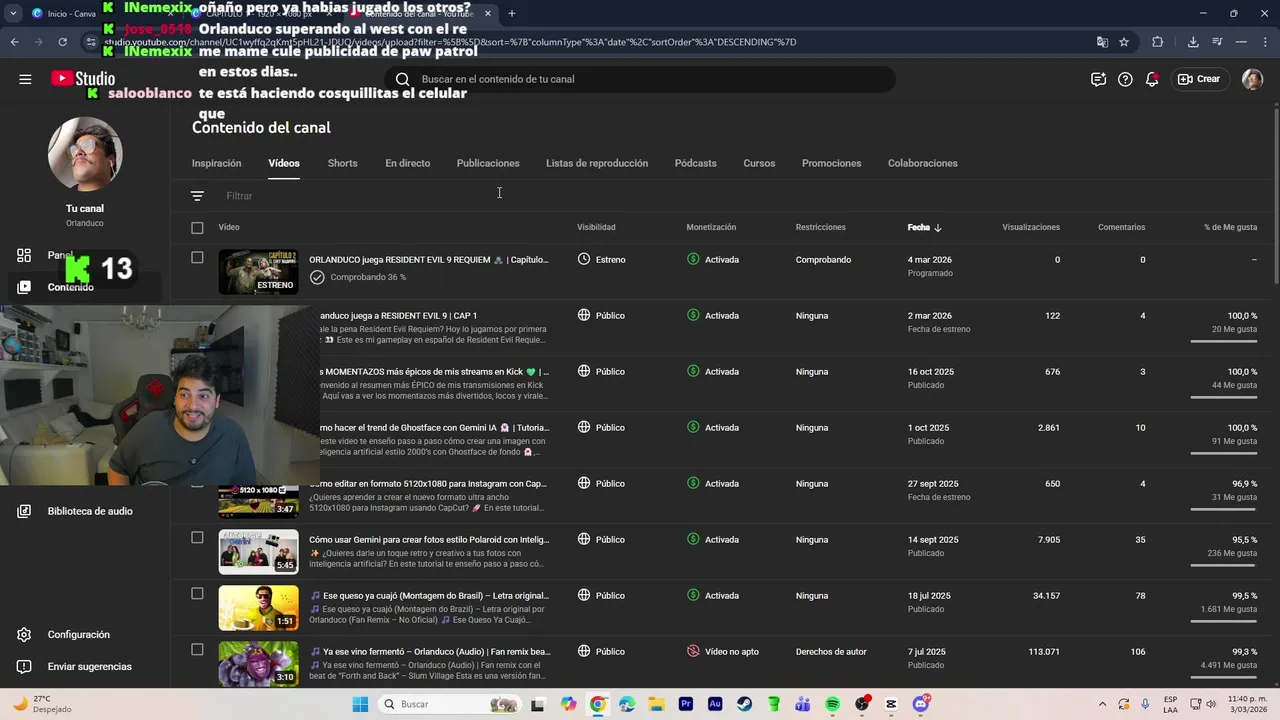Click the Crear button

(1199, 79)
